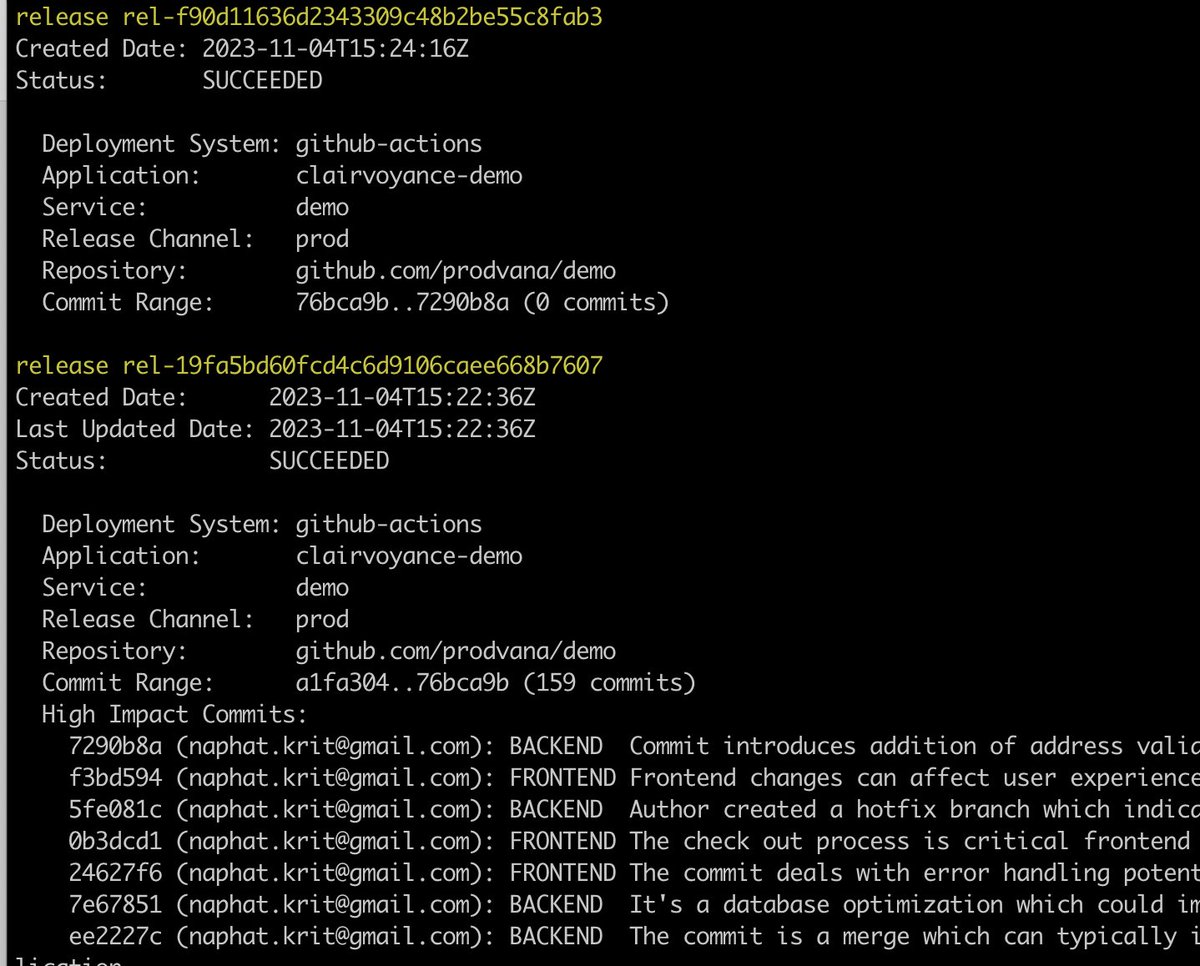The image size is (1200, 966).
Task: Click commit hash 7290b8a in the list
Action: click(x=115, y=746)
